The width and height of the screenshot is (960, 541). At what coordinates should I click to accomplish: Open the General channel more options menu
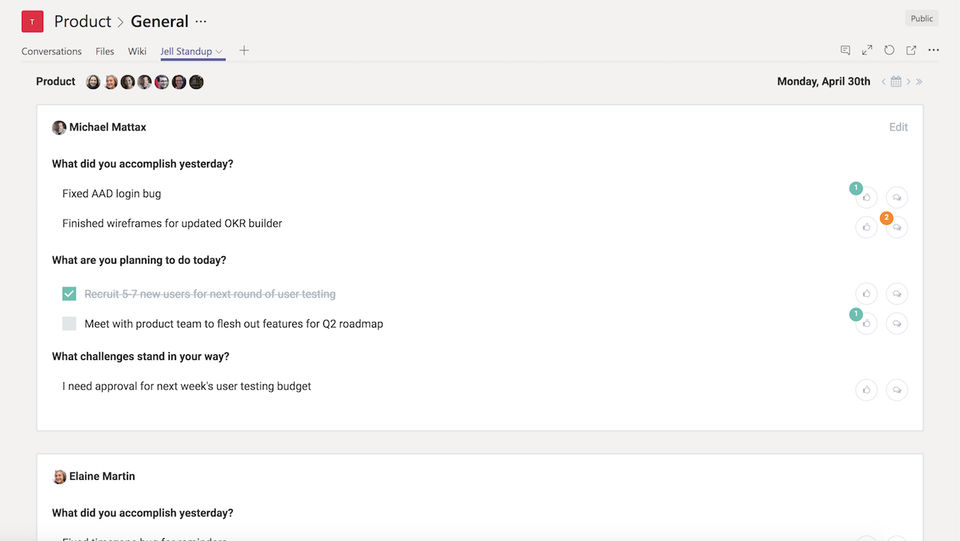201,21
